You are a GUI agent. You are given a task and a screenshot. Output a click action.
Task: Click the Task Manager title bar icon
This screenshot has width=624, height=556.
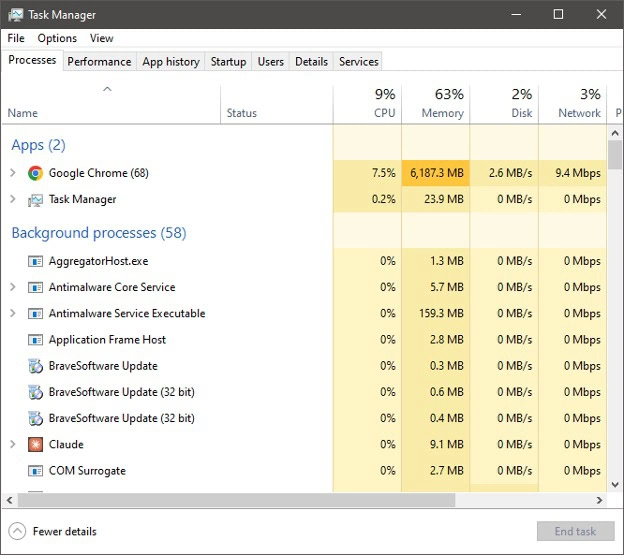pos(16,15)
